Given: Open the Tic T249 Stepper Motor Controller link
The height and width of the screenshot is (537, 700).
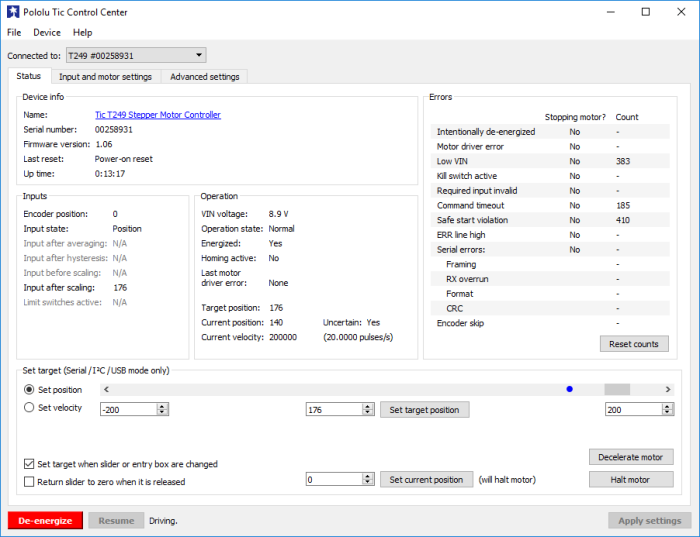Looking at the screenshot, I should point(158,115).
